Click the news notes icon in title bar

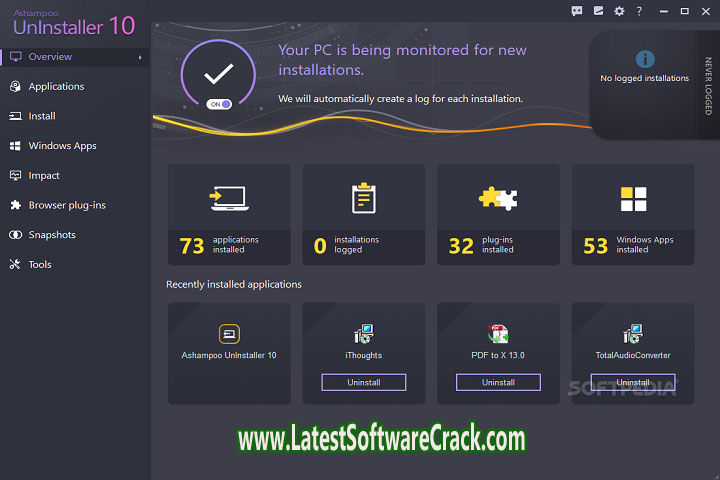[x=598, y=11]
